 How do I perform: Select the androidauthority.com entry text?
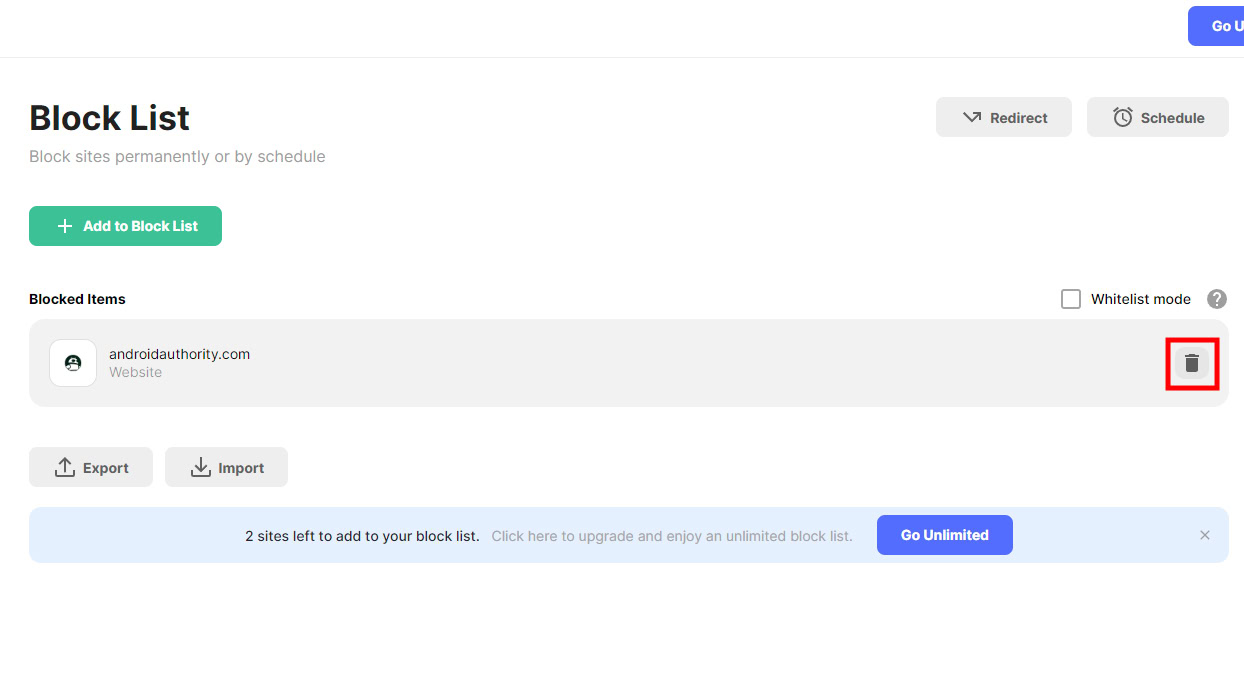(179, 354)
